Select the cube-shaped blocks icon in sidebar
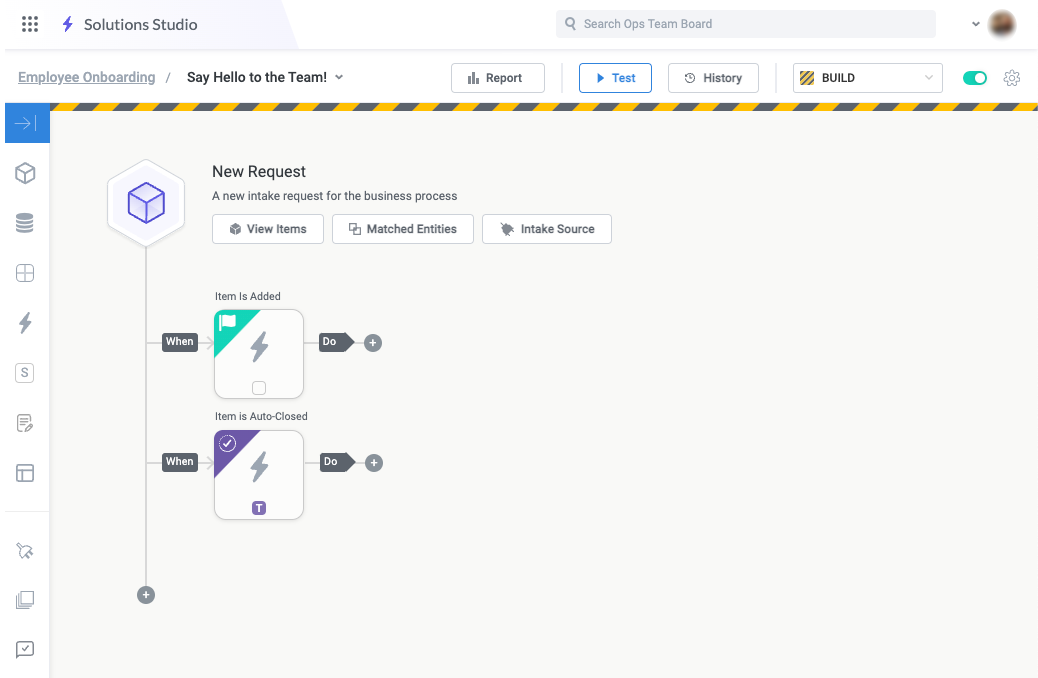This screenshot has height=678, width=1038. click(27, 172)
